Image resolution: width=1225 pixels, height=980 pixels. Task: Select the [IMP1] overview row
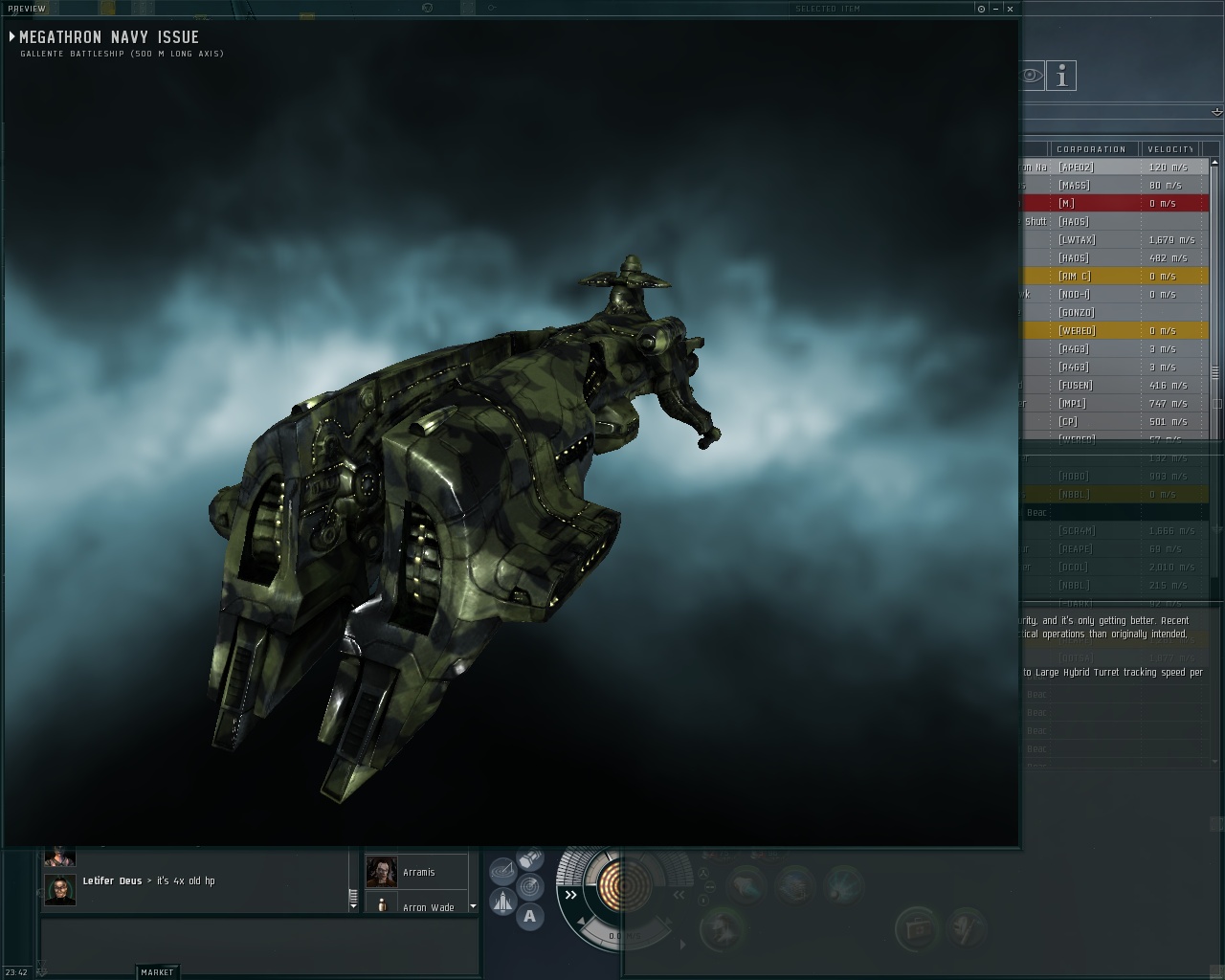pos(1115,404)
